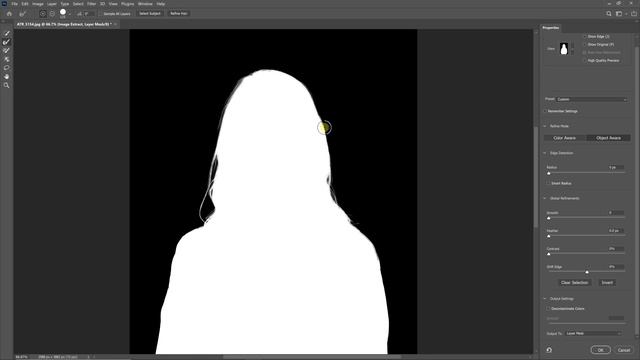This screenshot has height=360, width=640.
Task: Choose the subtract-from-selection brush mode icon
Action: point(52,13)
